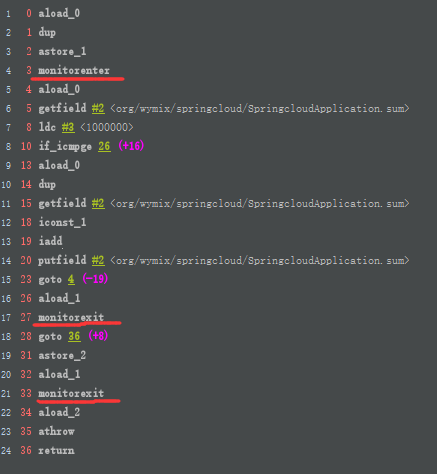Screen dimensions: 437x474
Task: Select astore_2 at offset 31
Action: pos(62,355)
